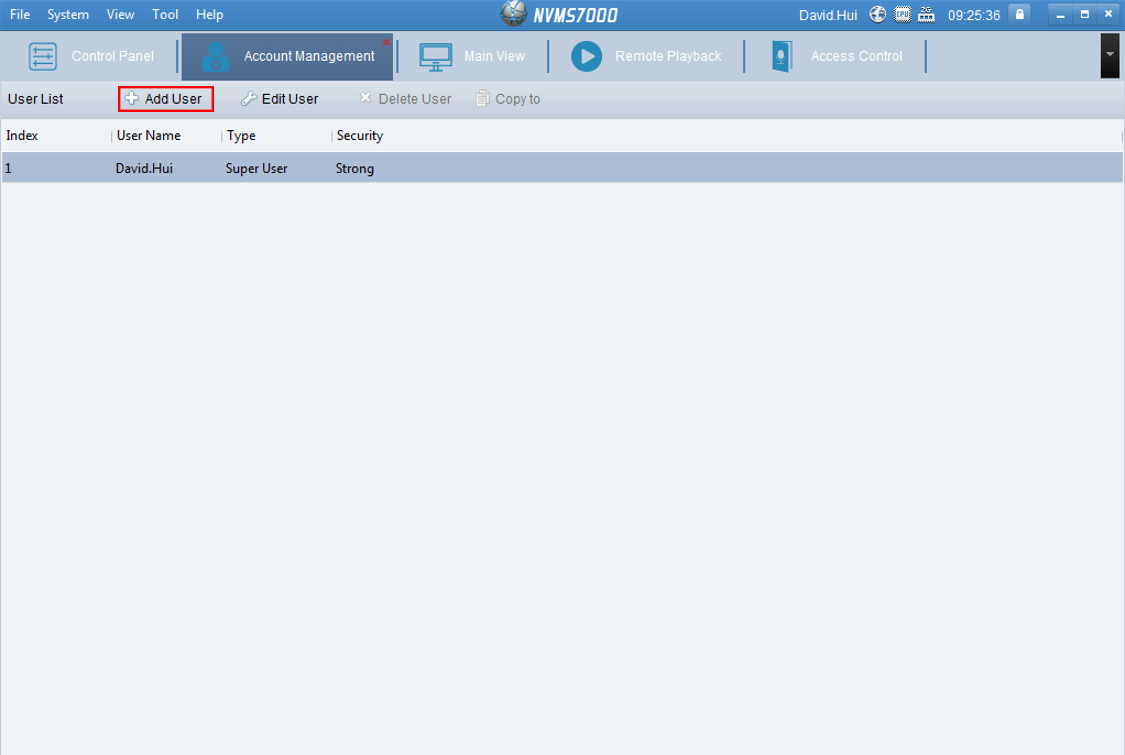
Task: Open the Tool menu
Action: (x=165, y=14)
